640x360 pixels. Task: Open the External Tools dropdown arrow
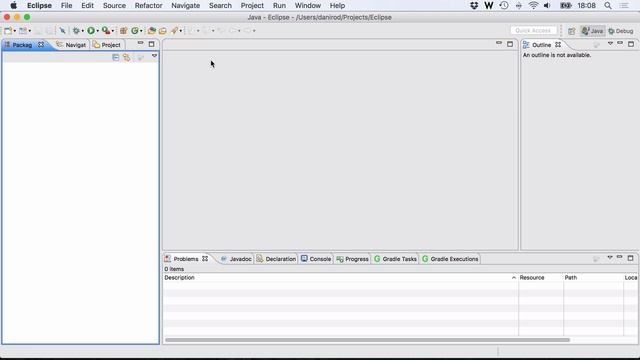(x=113, y=31)
